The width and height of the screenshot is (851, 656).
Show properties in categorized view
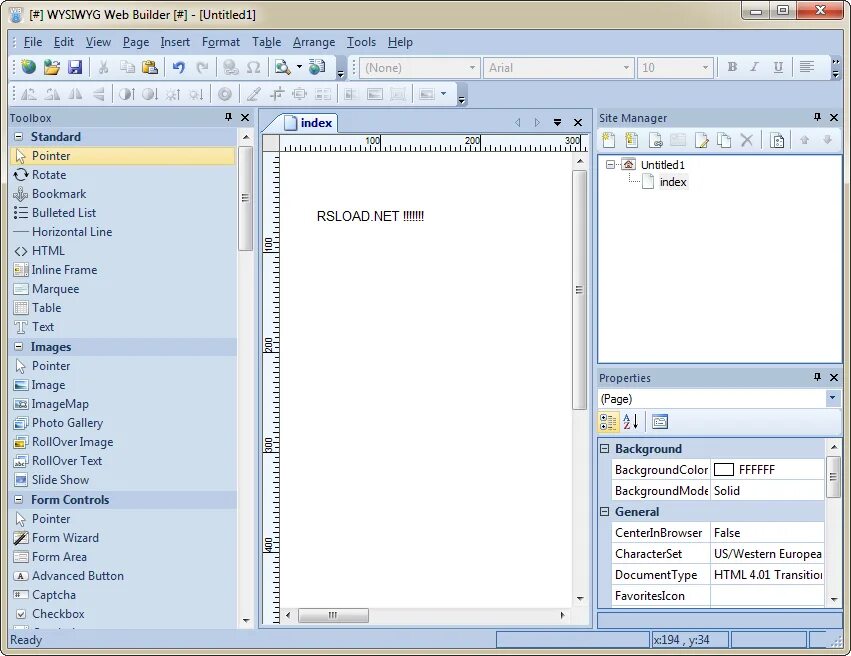(x=608, y=422)
